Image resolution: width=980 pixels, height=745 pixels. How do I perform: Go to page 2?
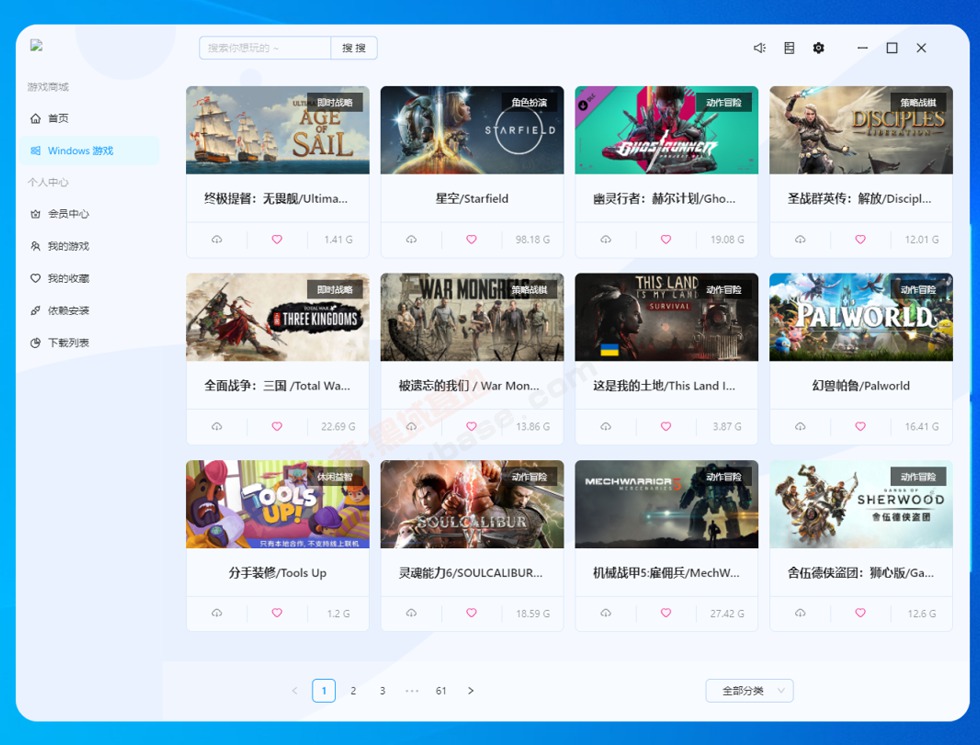click(353, 691)
